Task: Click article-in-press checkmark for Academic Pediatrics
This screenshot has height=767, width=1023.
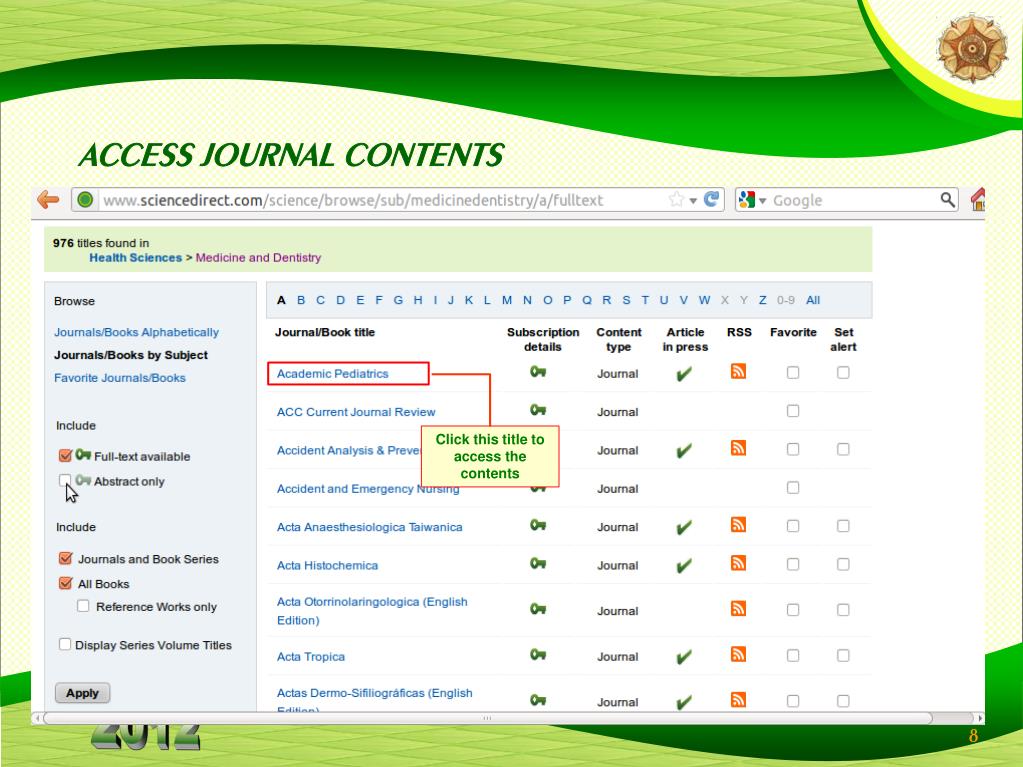Action: (684, 374)
